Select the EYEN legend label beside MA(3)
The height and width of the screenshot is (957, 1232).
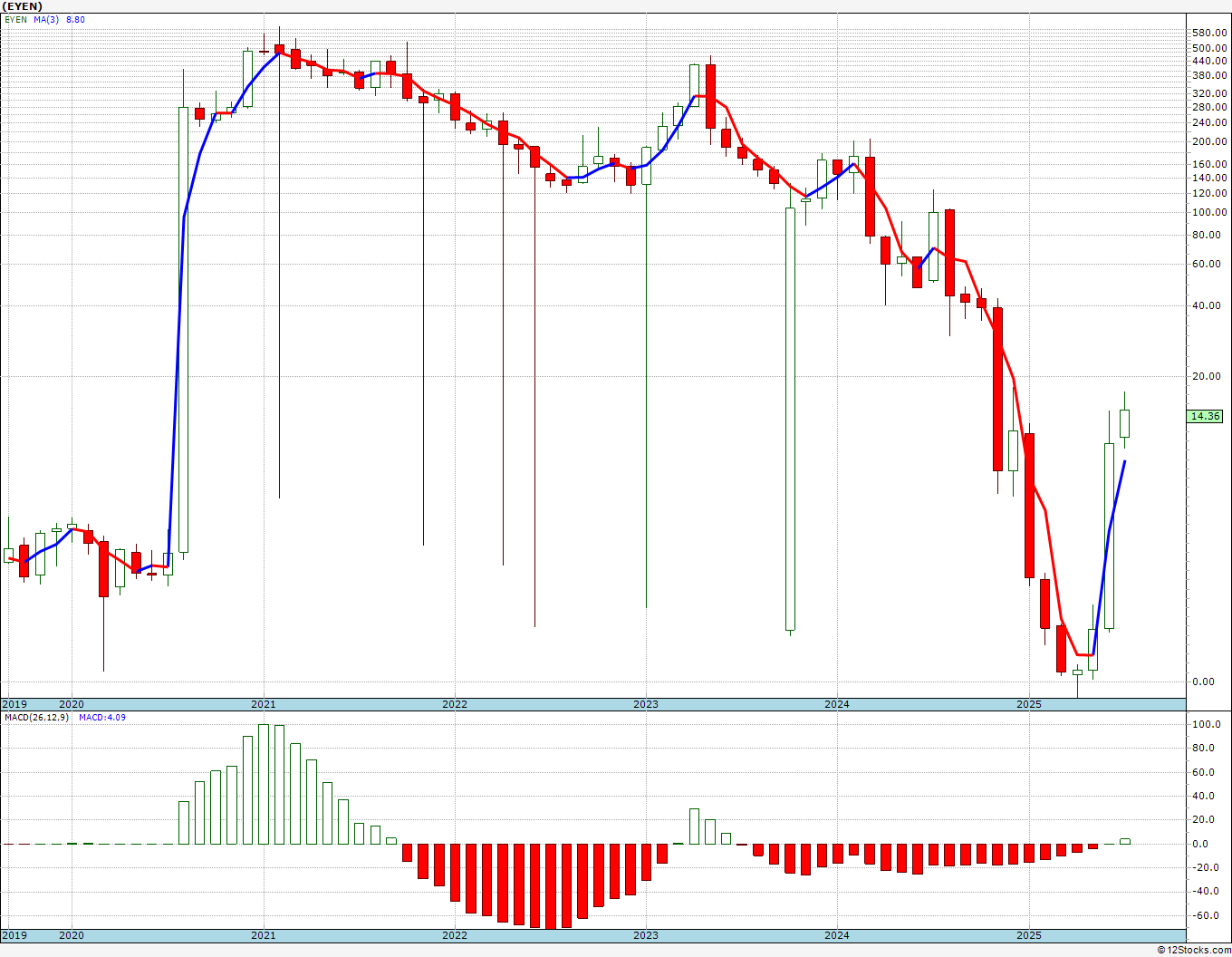tap(15, 20)
